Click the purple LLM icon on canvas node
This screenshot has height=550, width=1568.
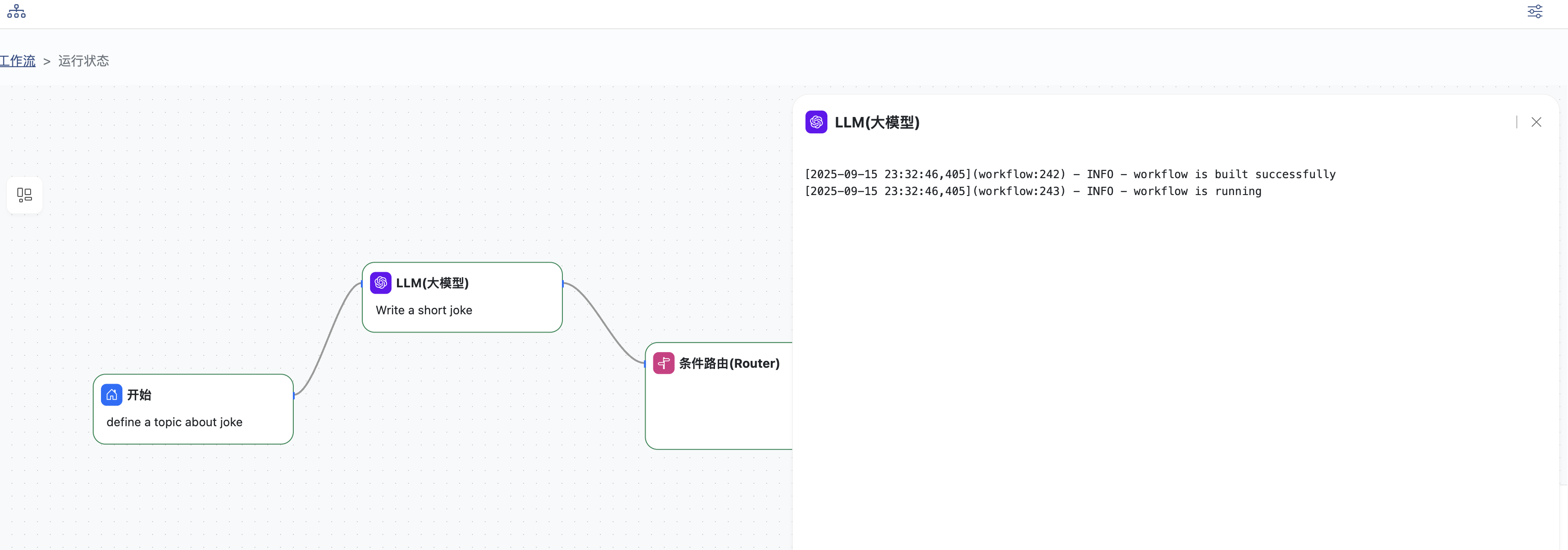(x=381, y=283)
